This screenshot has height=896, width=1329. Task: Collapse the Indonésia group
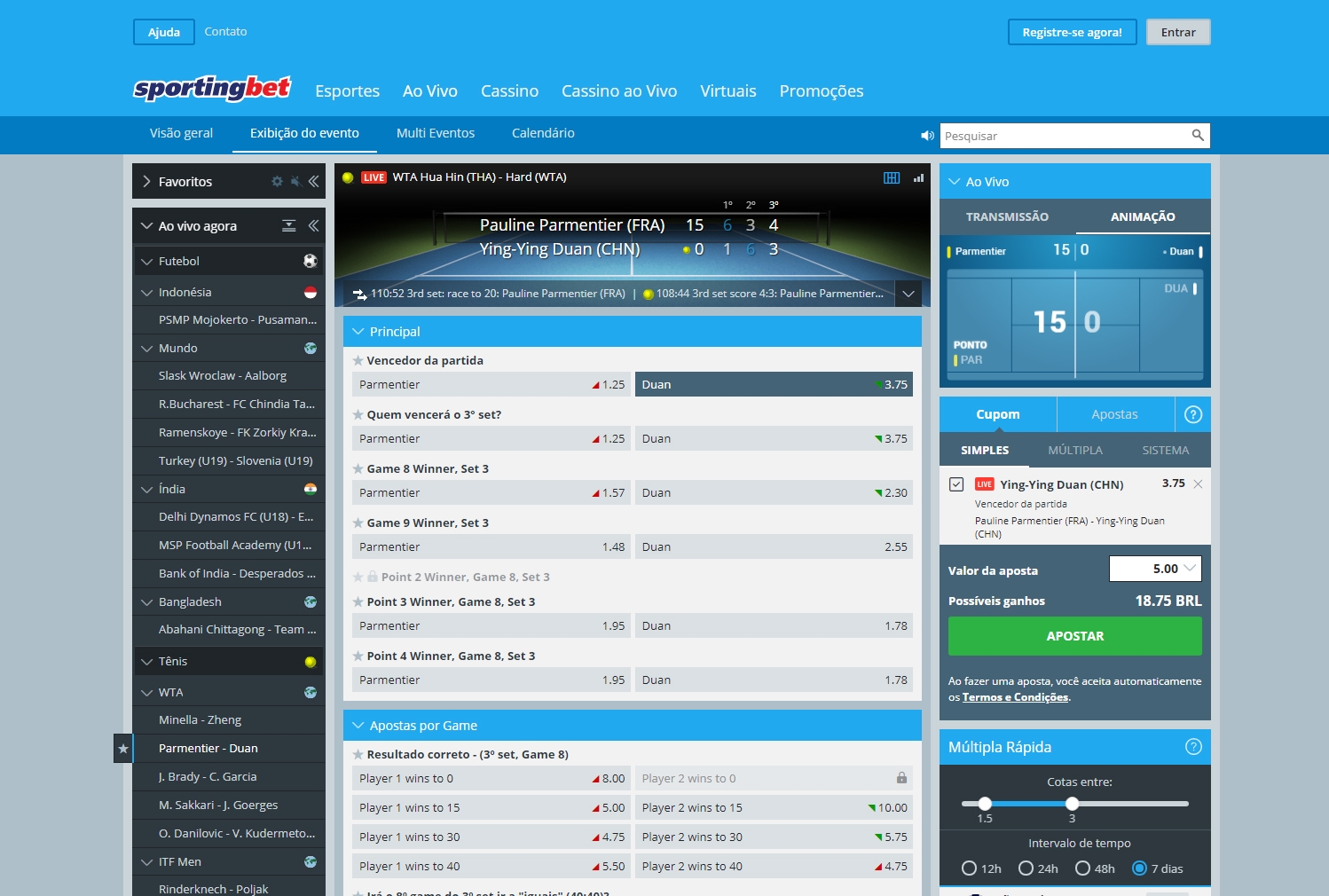pyautogui.click(x=146, y=292)
